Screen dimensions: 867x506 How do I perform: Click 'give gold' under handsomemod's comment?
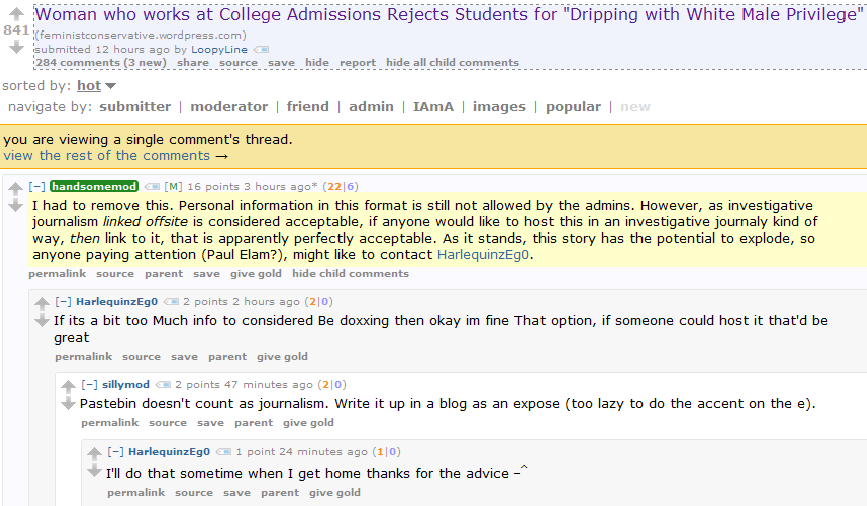255,274
